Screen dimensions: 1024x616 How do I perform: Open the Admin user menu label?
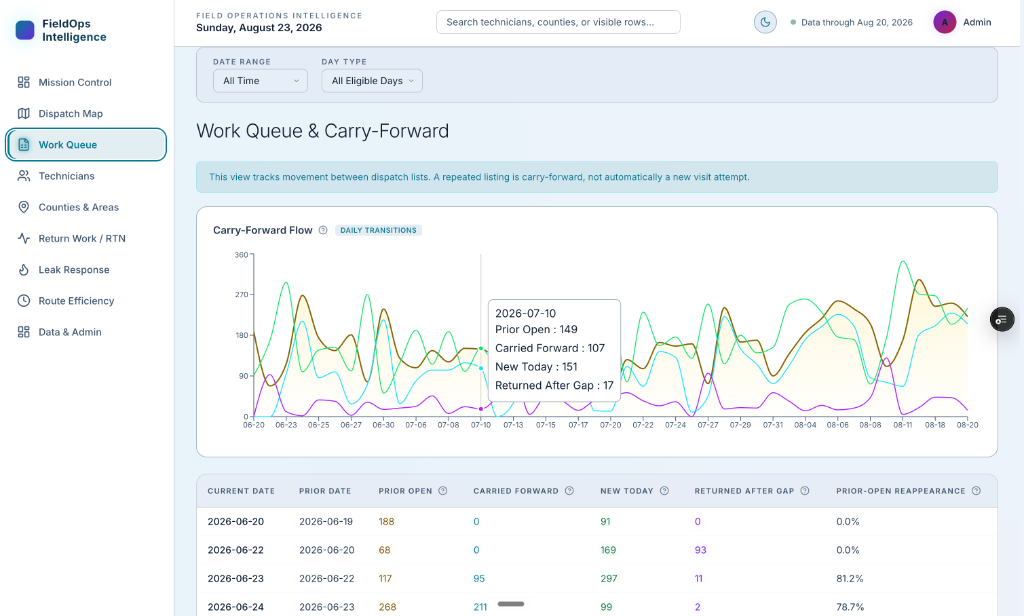coord(977,22)
